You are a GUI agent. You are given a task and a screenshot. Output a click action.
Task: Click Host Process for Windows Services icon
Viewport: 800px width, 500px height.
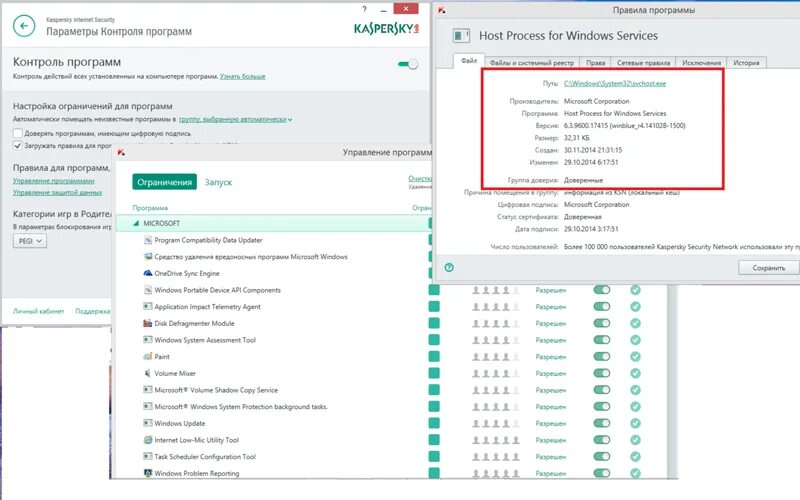pos(461,35)
